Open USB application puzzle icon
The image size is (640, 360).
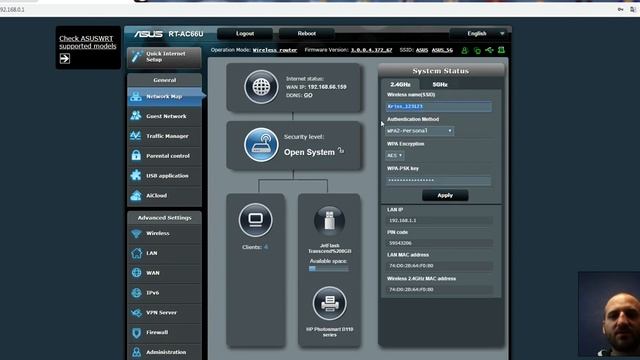tap(136, 176)
